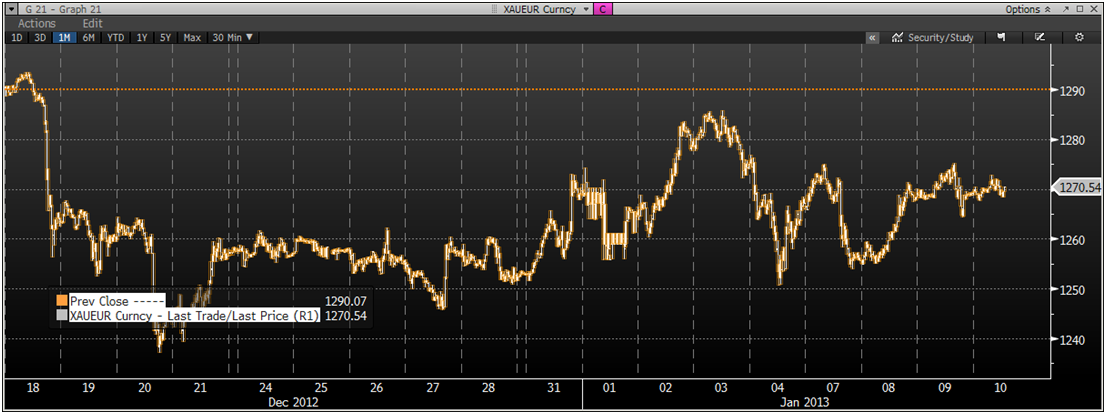The image size is (1106, 414).
Task: Select the 1M time range
Action: coord(64,37)
